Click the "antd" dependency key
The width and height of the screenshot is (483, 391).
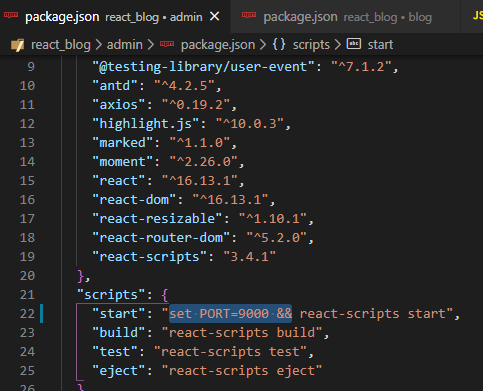115,86
